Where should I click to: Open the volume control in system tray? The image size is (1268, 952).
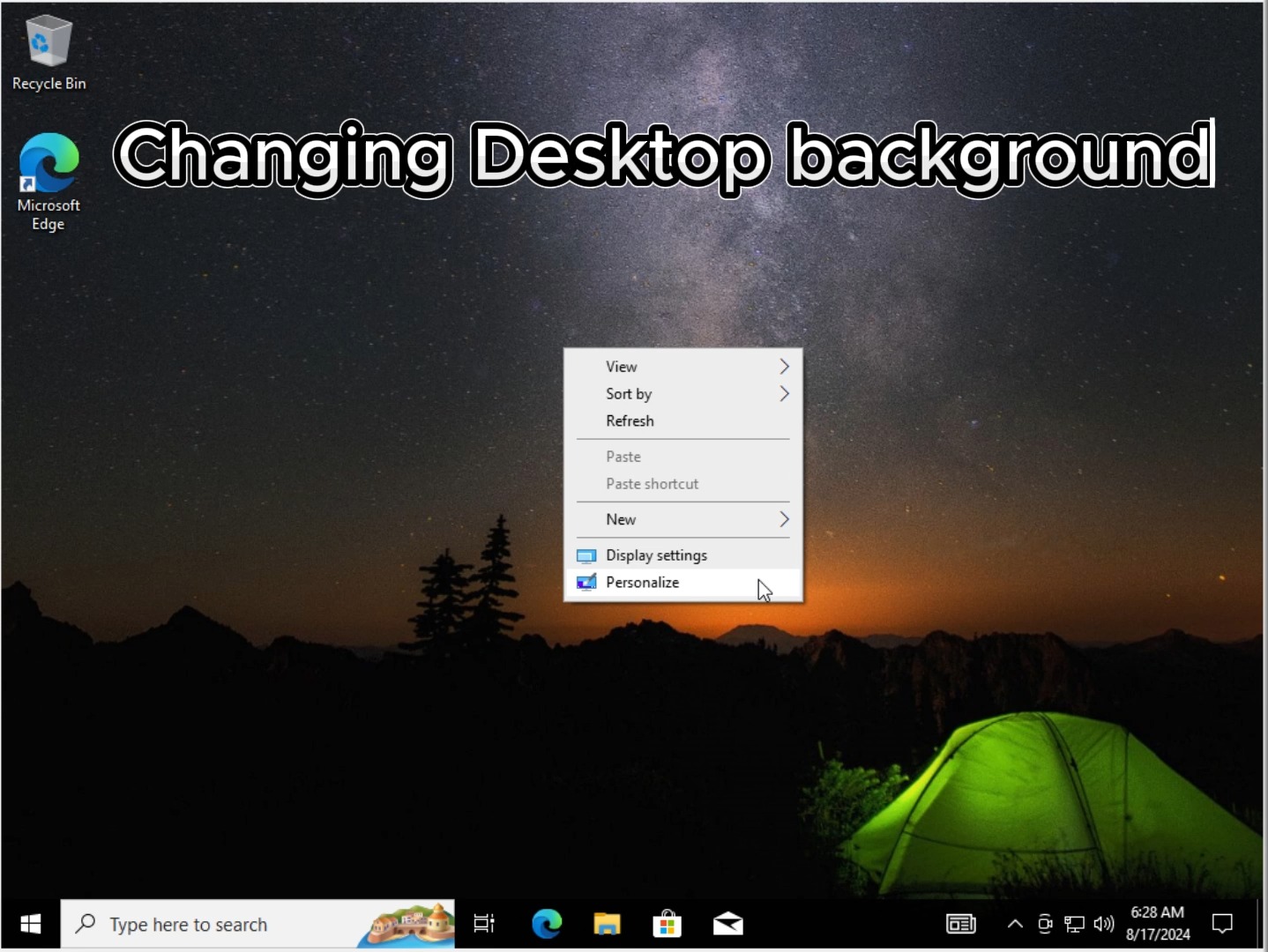tap(1103, 924)
